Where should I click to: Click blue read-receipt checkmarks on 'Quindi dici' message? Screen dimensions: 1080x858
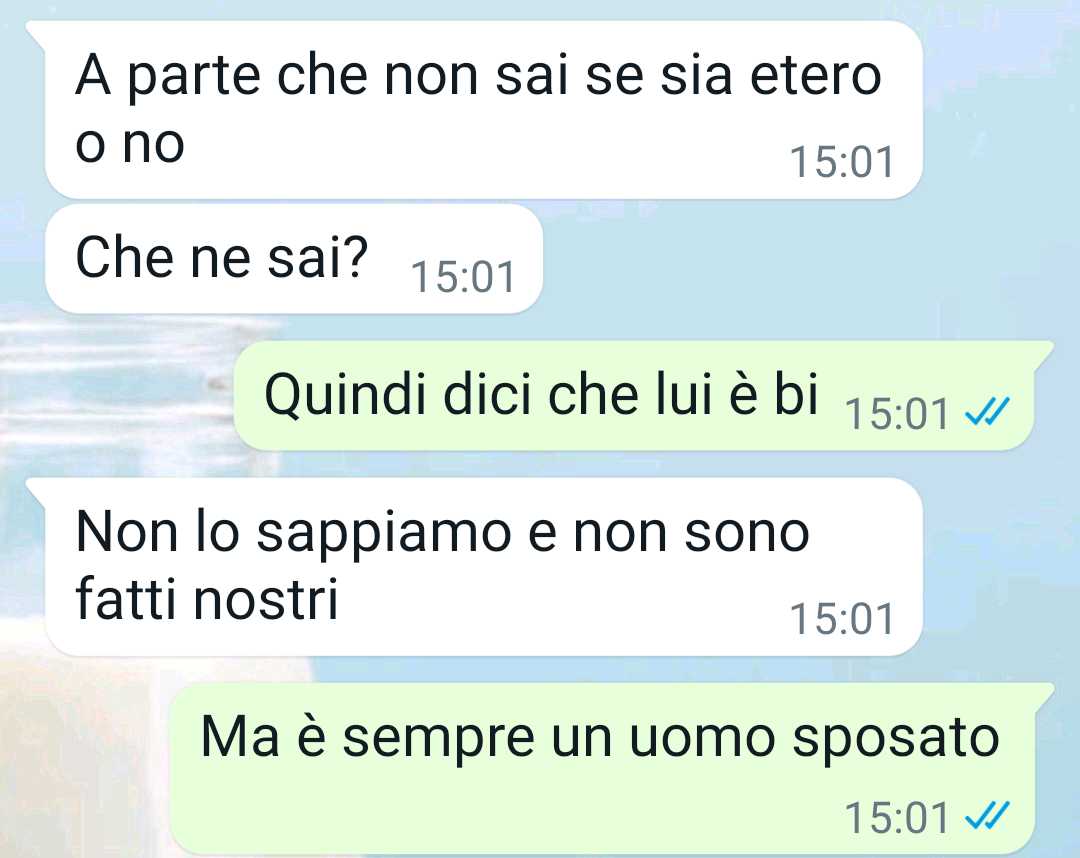(x=987, y=411)
